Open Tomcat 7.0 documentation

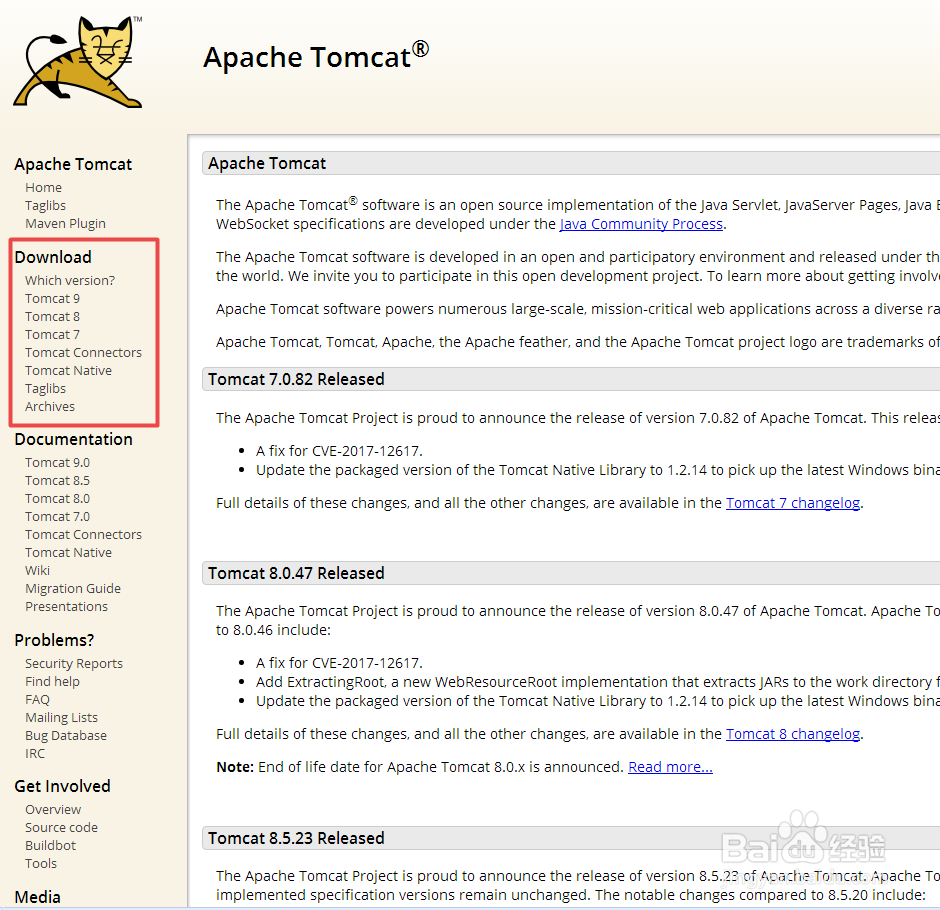[x=58, y=517]
